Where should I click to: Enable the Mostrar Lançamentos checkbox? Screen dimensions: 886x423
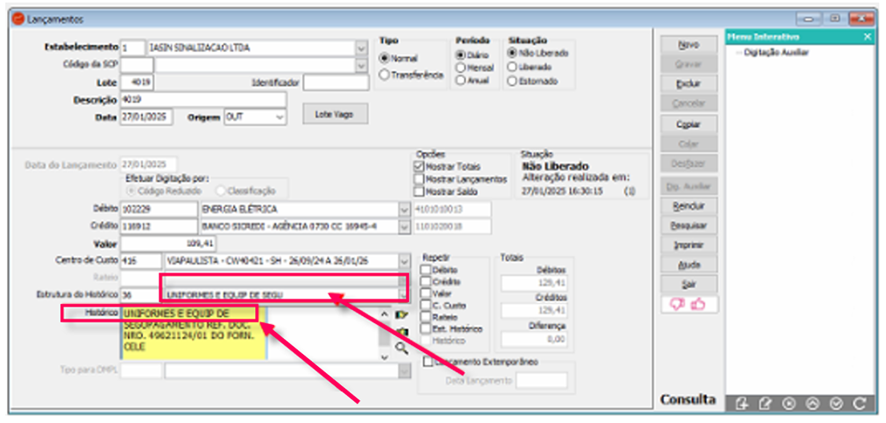(x=419, y=178)
